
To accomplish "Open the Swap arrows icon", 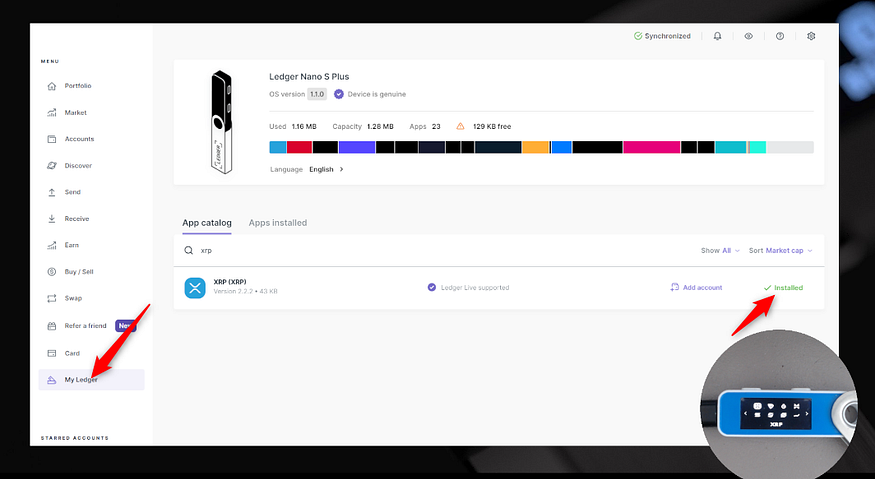I will (52, 298).
